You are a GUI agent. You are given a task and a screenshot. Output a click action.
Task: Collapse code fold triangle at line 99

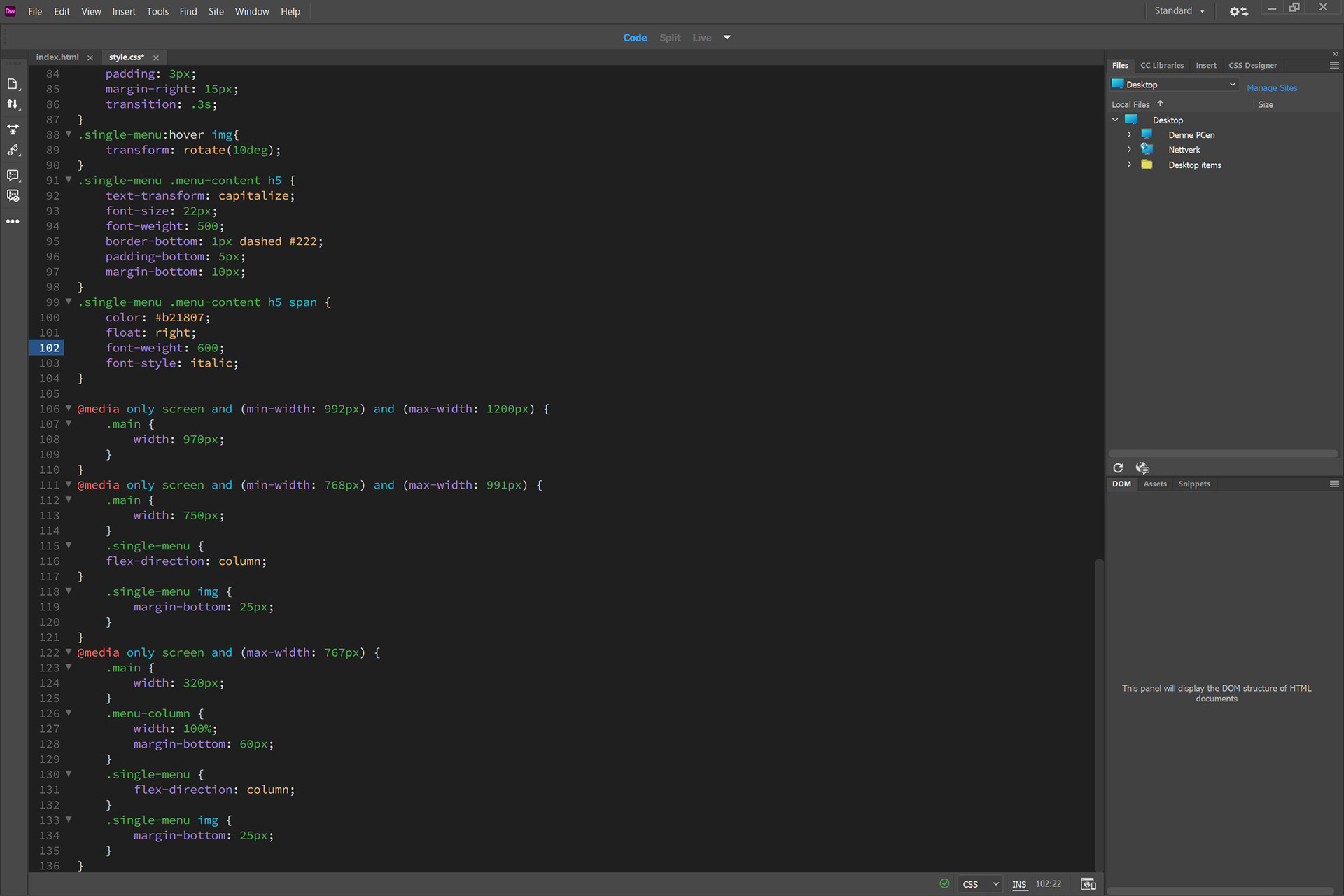click(69, 302)
